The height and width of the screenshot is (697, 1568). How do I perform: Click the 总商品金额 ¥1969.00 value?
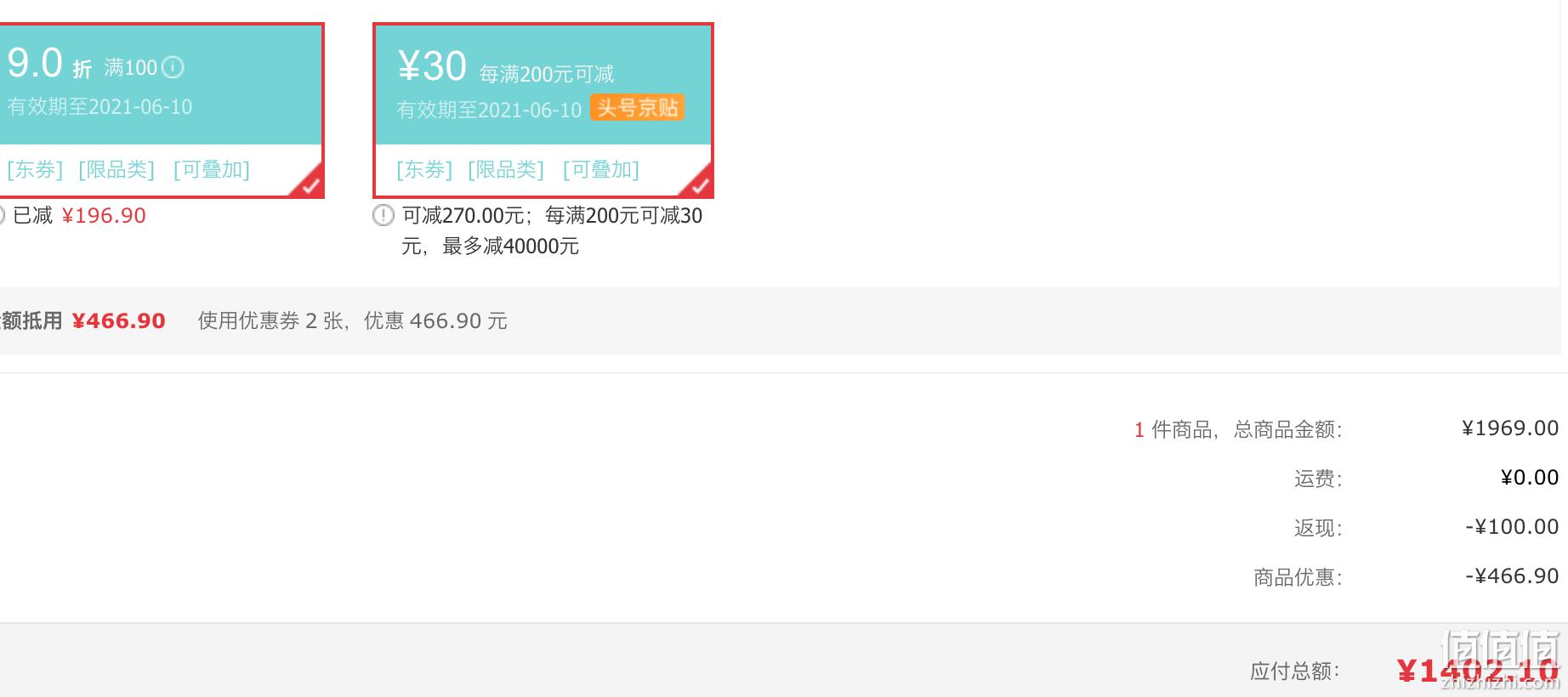pos(1510,428)
